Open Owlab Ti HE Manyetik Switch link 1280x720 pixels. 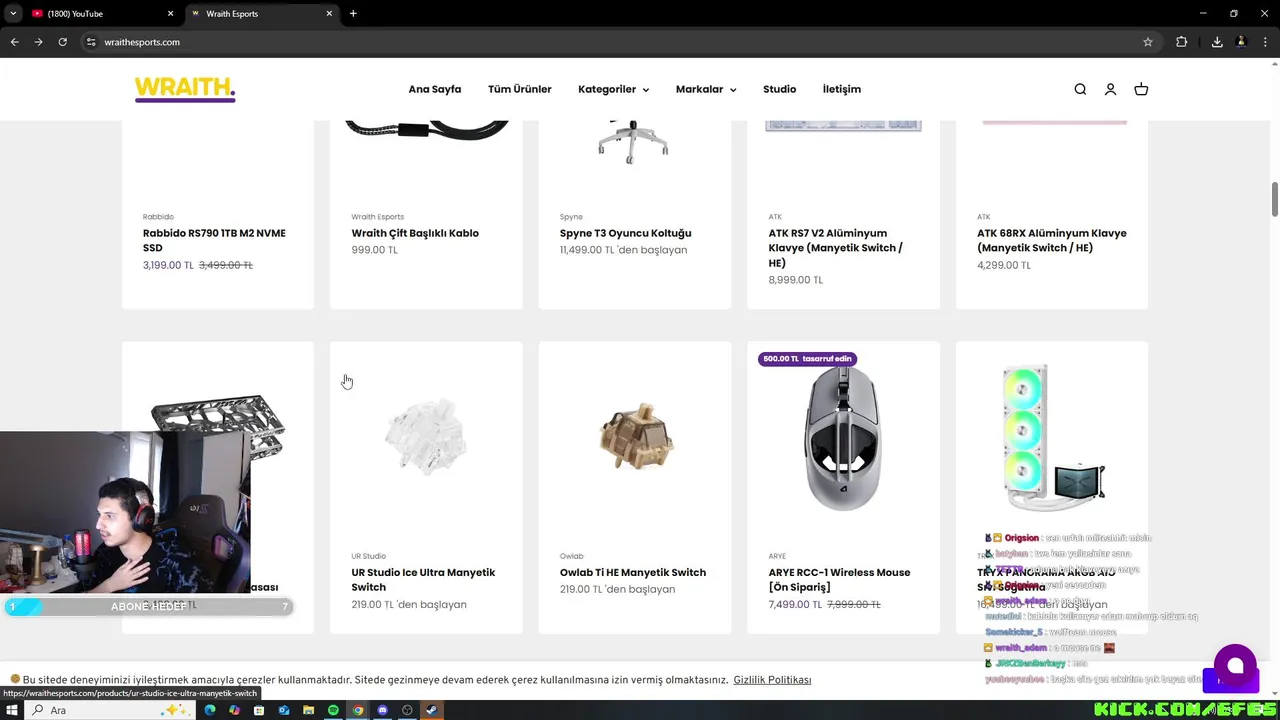[x=633, y=572]
